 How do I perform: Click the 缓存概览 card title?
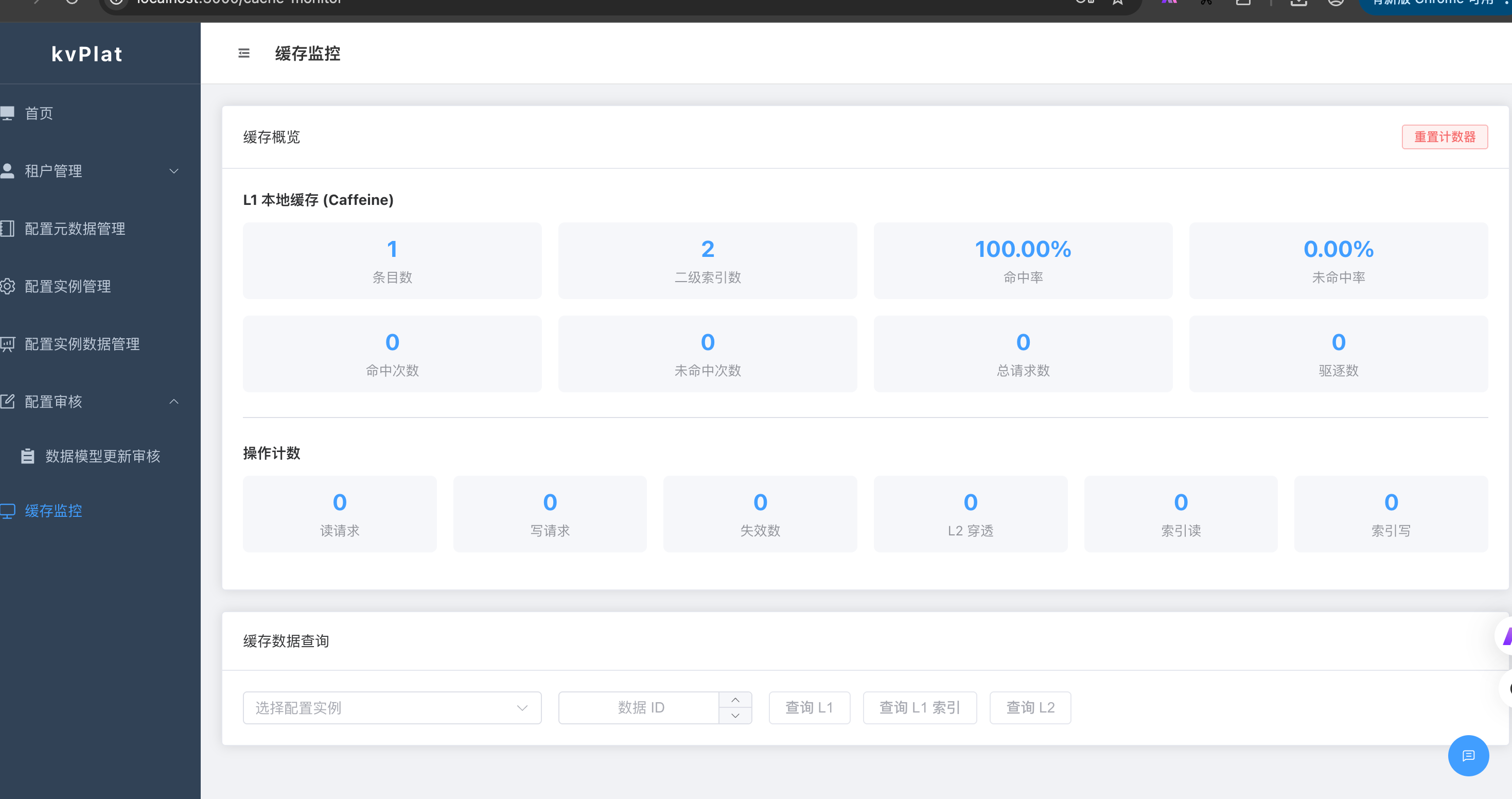tap(271, 137)
